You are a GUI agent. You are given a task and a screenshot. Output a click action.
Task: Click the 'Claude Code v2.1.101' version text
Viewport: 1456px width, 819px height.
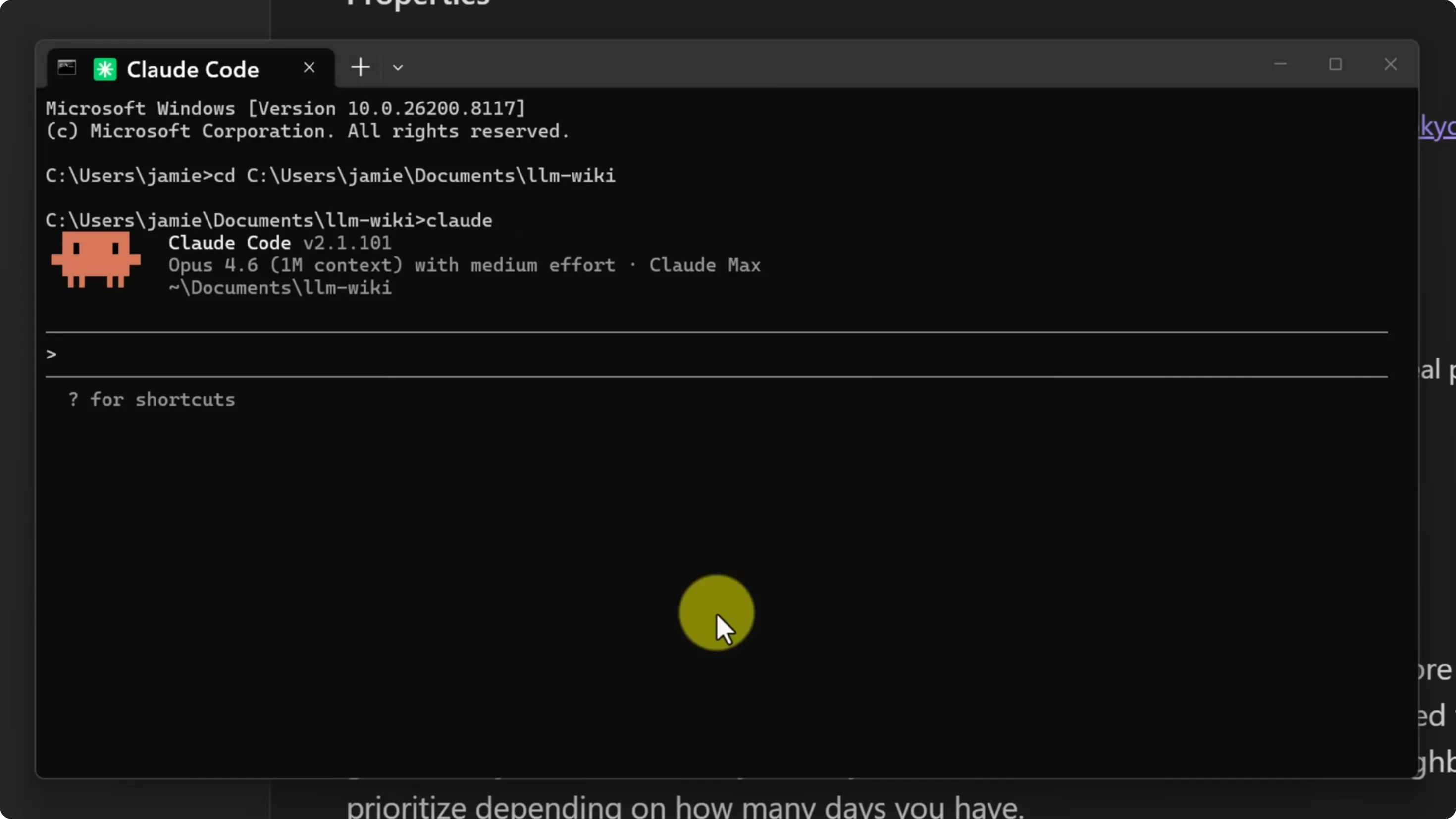[x=280, y=243]
